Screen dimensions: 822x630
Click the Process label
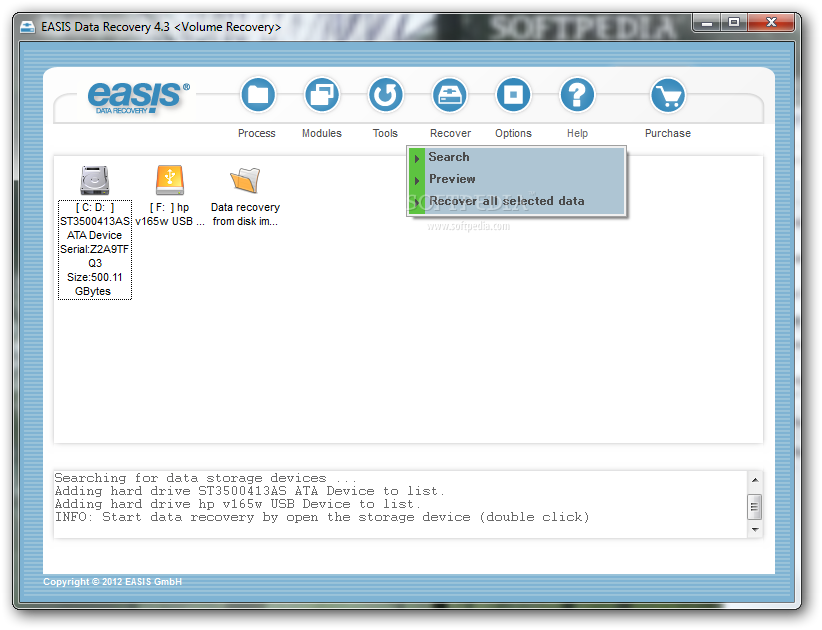[x=256, y=133]
